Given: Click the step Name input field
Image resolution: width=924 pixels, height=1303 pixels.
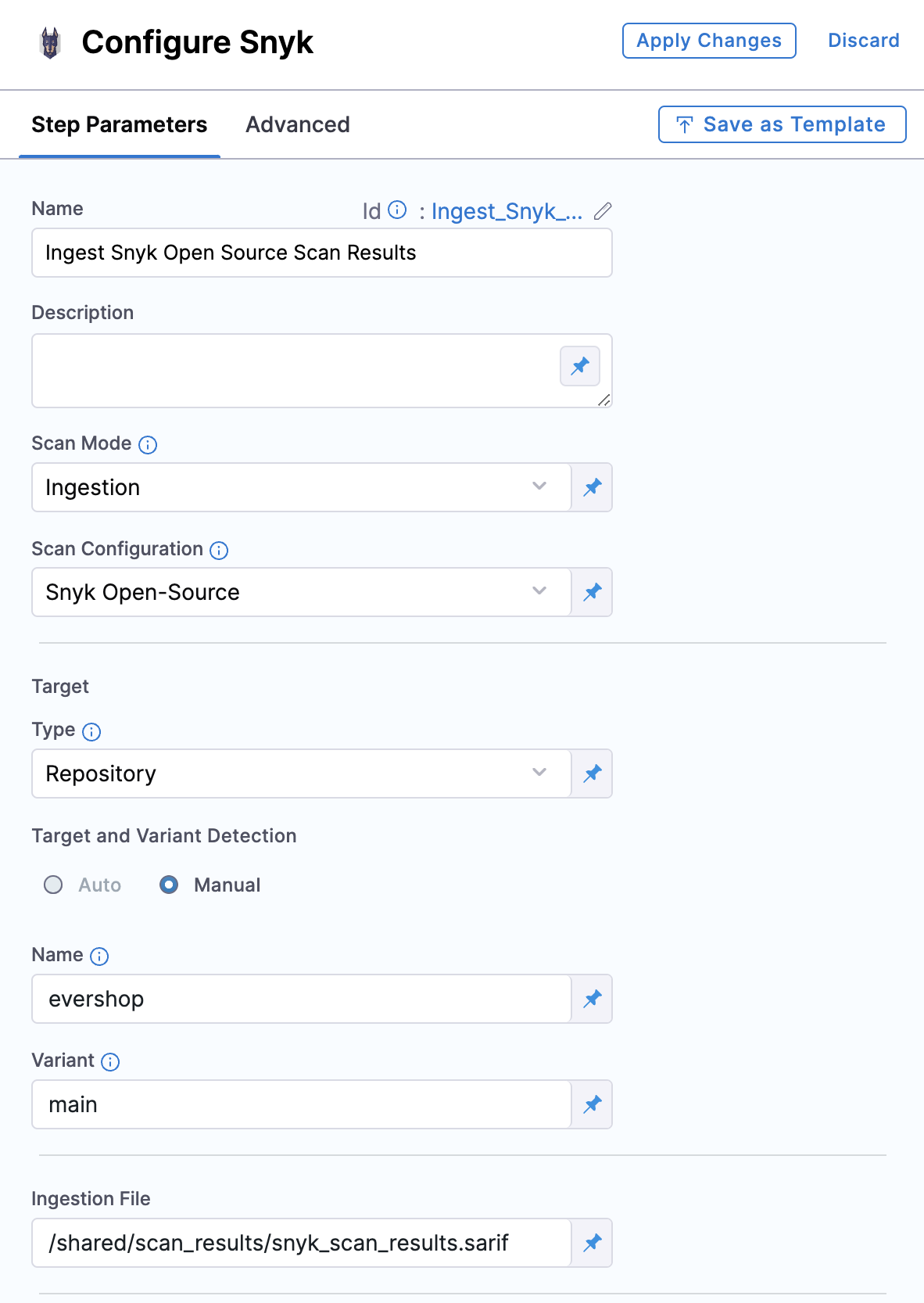Looking at the screenshot, I should pos(321,253).
